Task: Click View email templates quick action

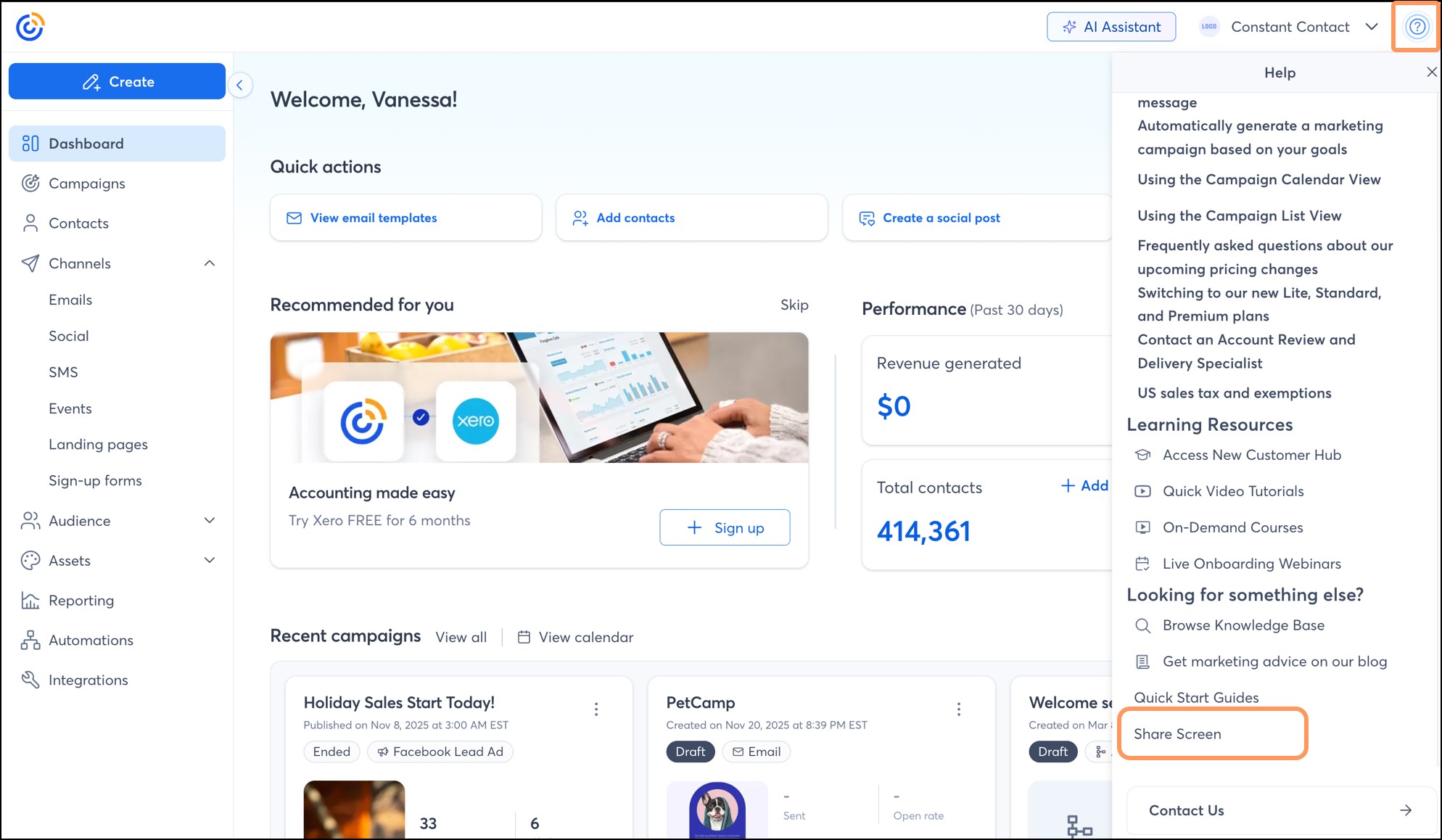Action: click(x=405, y=218)
